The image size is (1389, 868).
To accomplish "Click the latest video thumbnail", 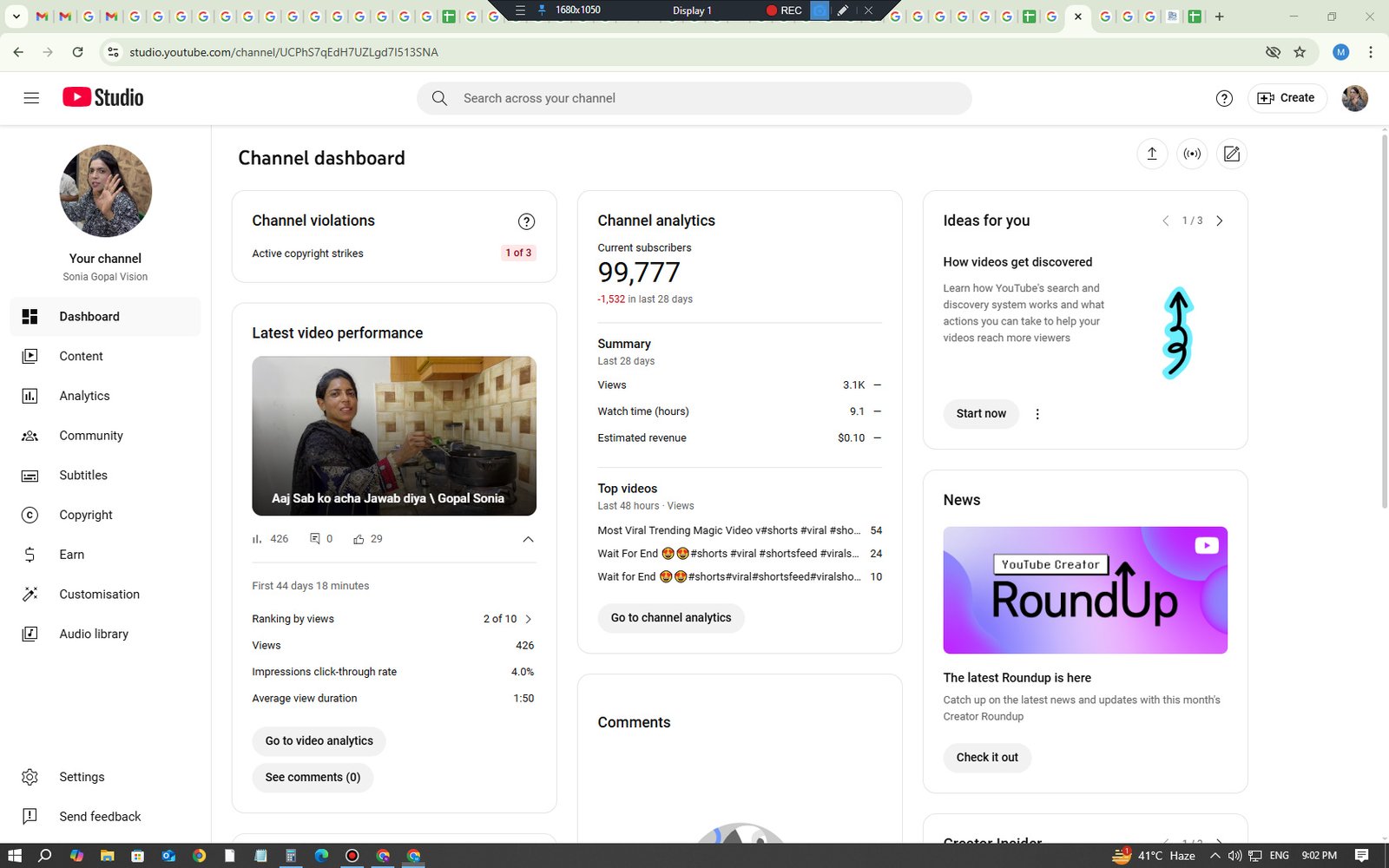I will 394,436.
